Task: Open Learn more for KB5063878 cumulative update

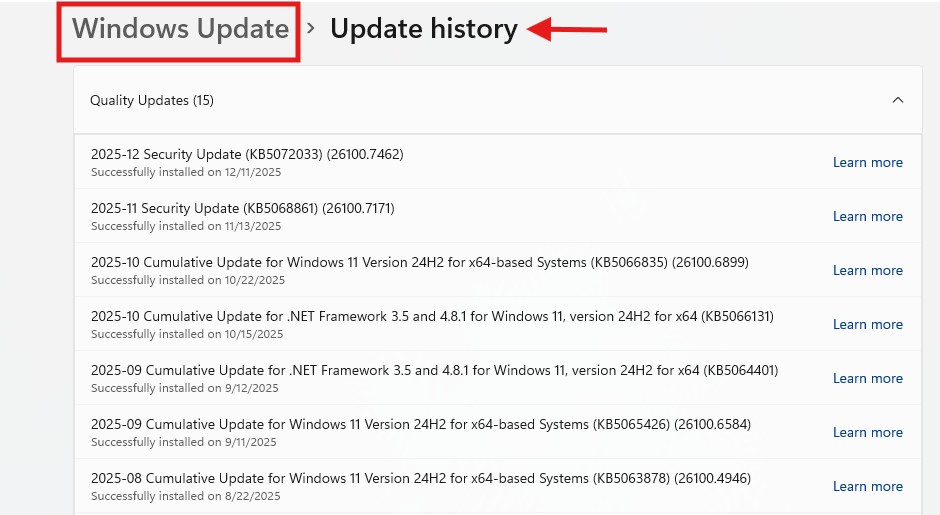Action: pyautogui.click(x=867, y=486)
